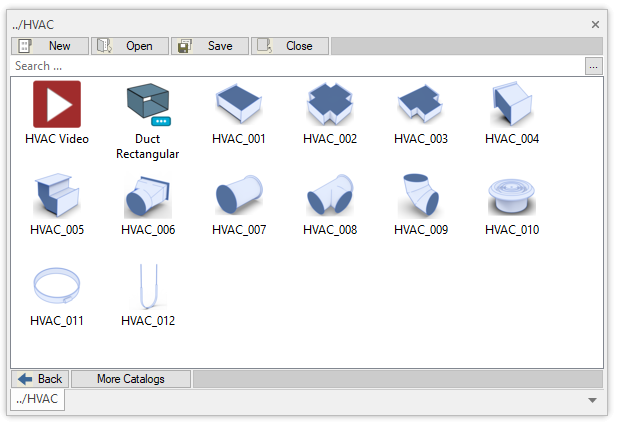Select the HVAC_012 hanger strap
Viewport: 624px width, 430px height.
[148, 287]
